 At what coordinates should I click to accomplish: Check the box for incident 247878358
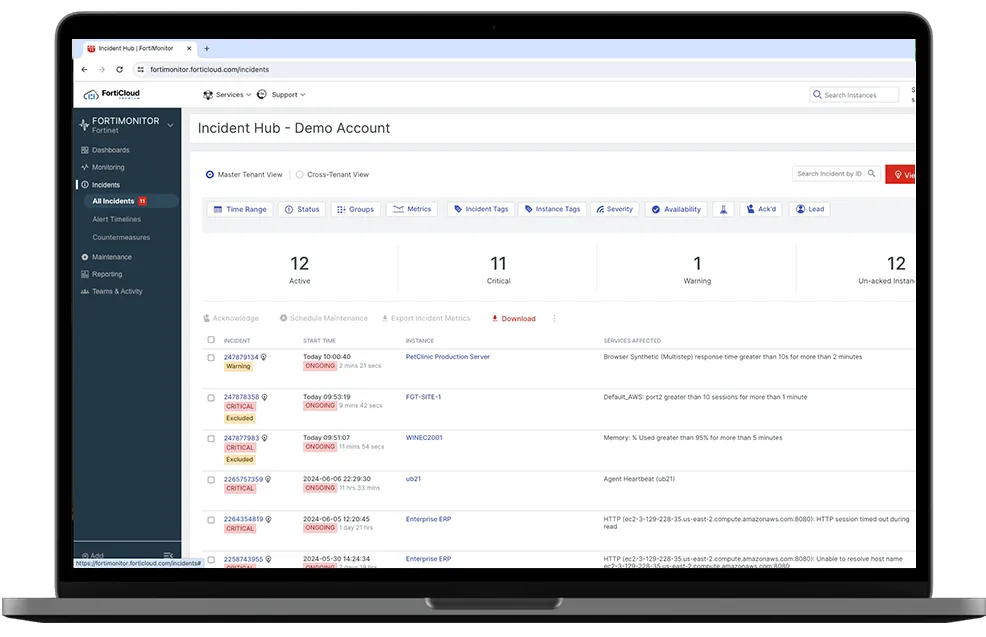(x=211, y=398)
